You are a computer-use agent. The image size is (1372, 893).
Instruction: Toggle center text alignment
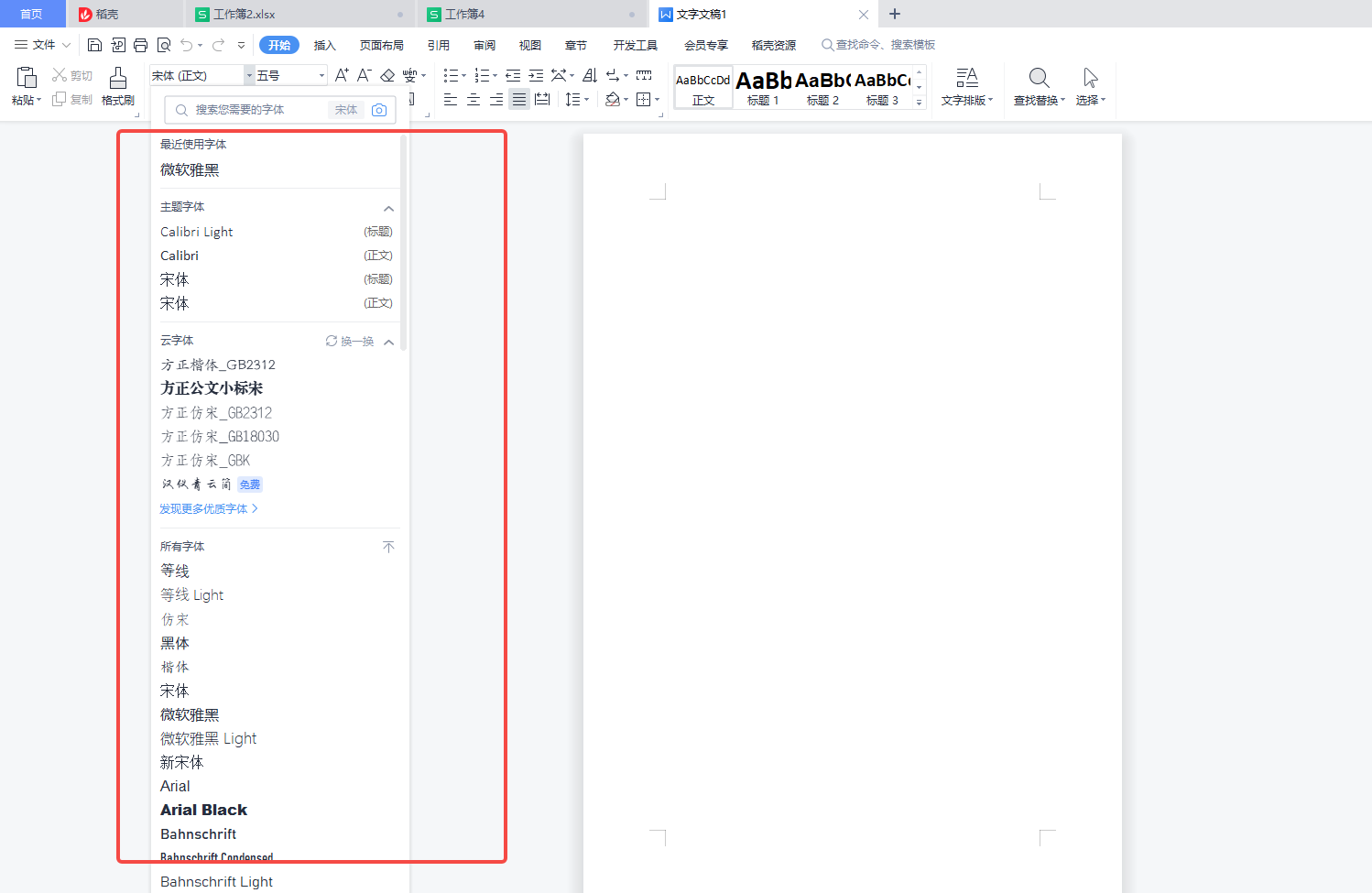coord(474,100)
